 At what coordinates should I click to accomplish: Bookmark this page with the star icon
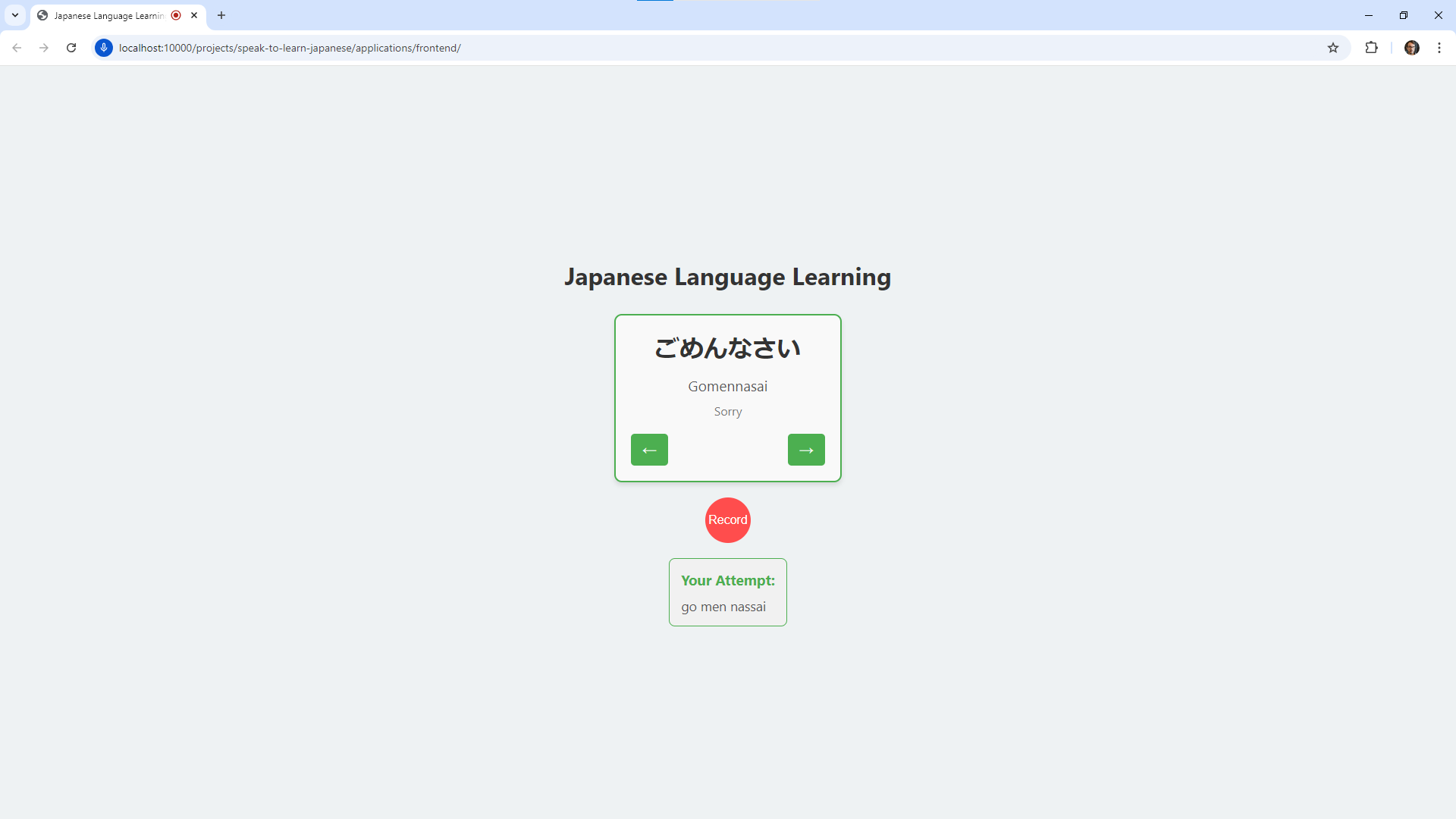point(1333,48)
